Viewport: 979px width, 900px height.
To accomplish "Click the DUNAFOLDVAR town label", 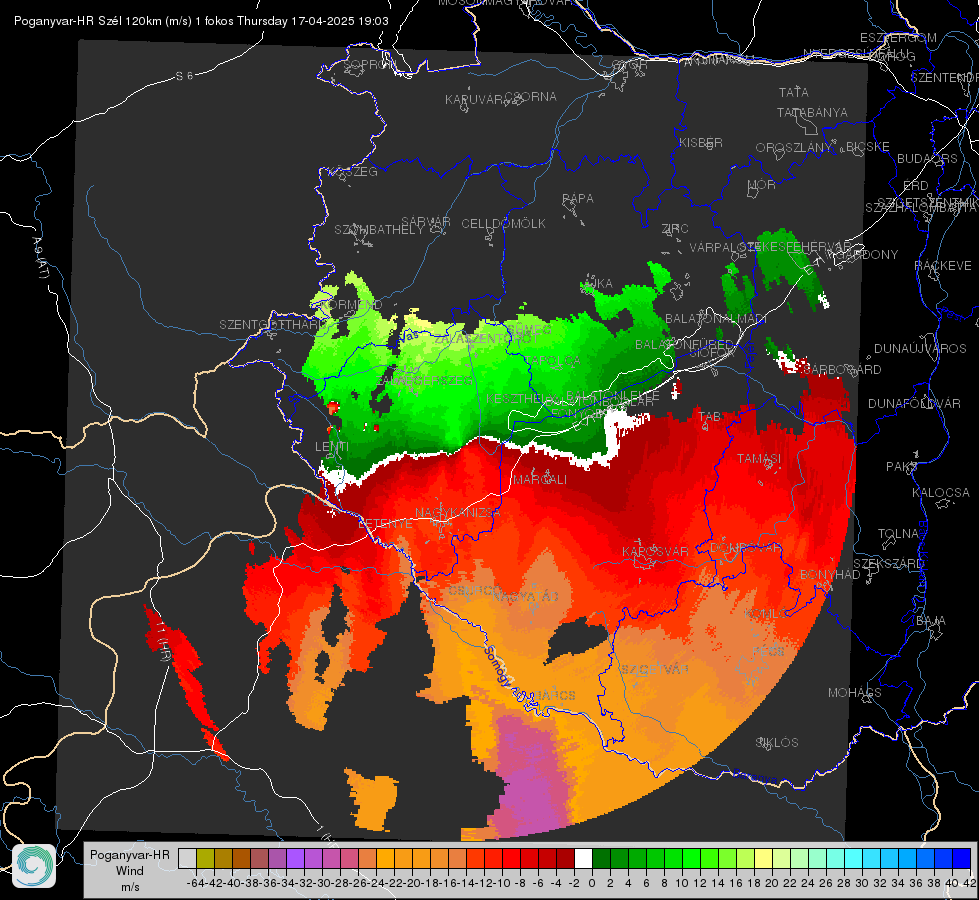I will pyautogui.click(x=914, y=404).
